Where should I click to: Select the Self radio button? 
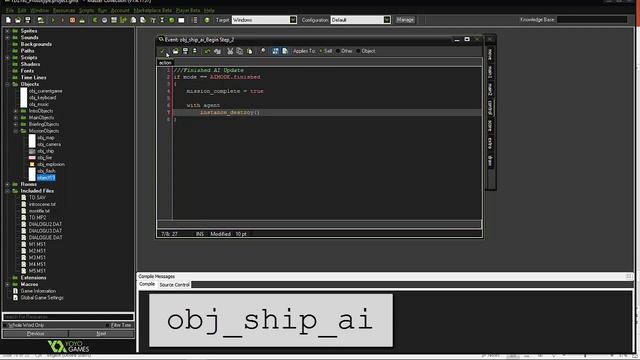[321, 51]
